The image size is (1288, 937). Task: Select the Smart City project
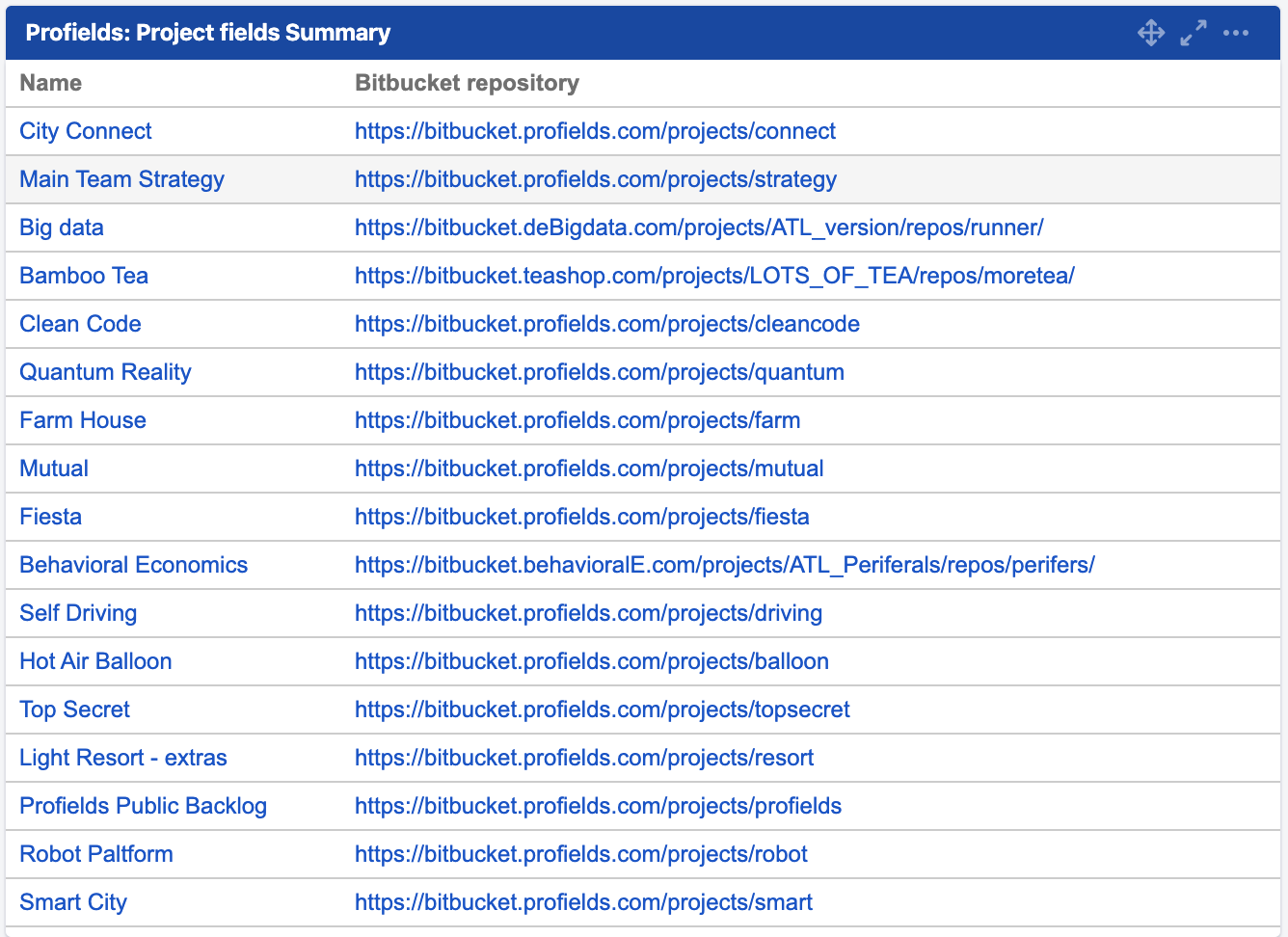[72, 902]
